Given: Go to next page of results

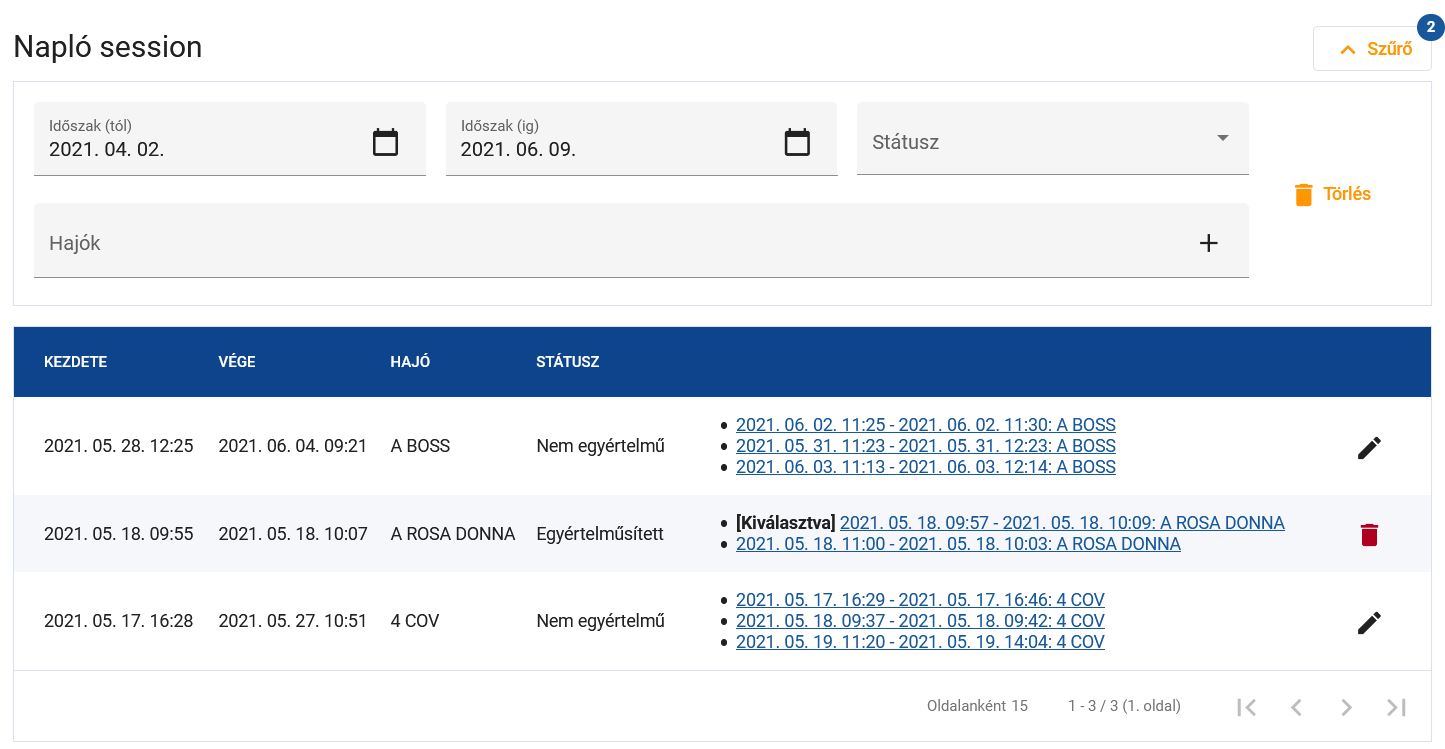Looking at the screenshot, I should [x=1346, y=707].
